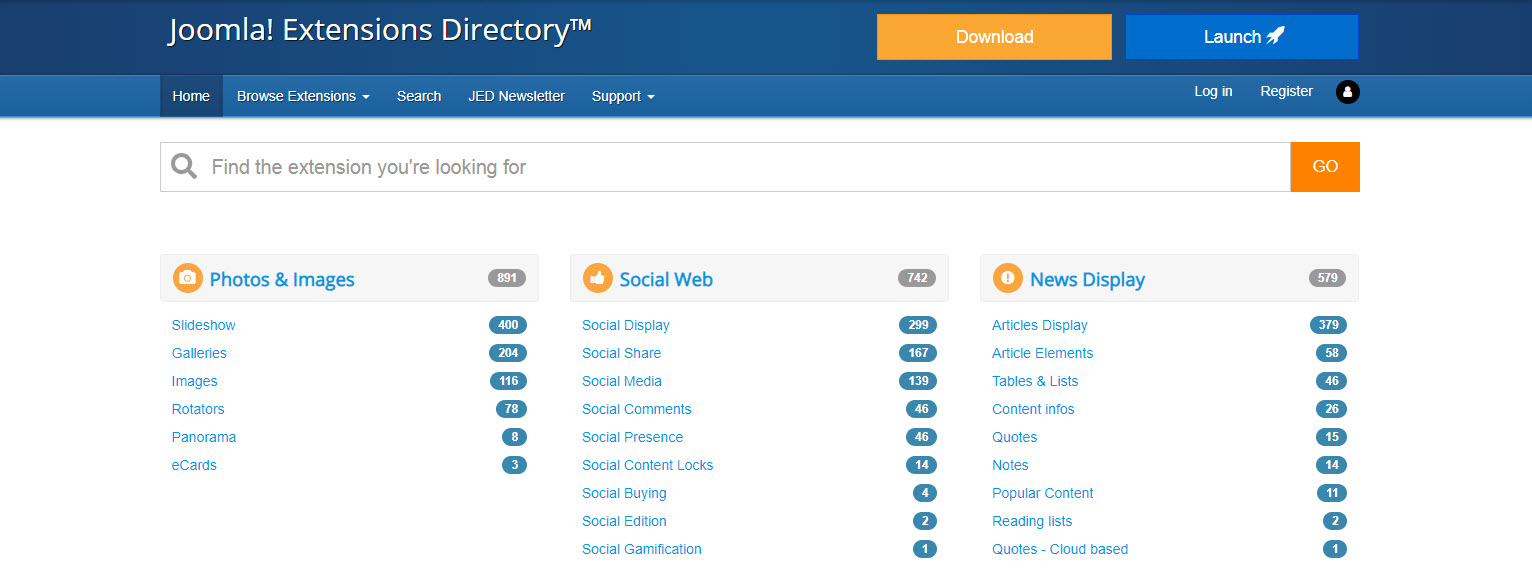Click the 579 count badge for News Display

(x=1327, y=278)
